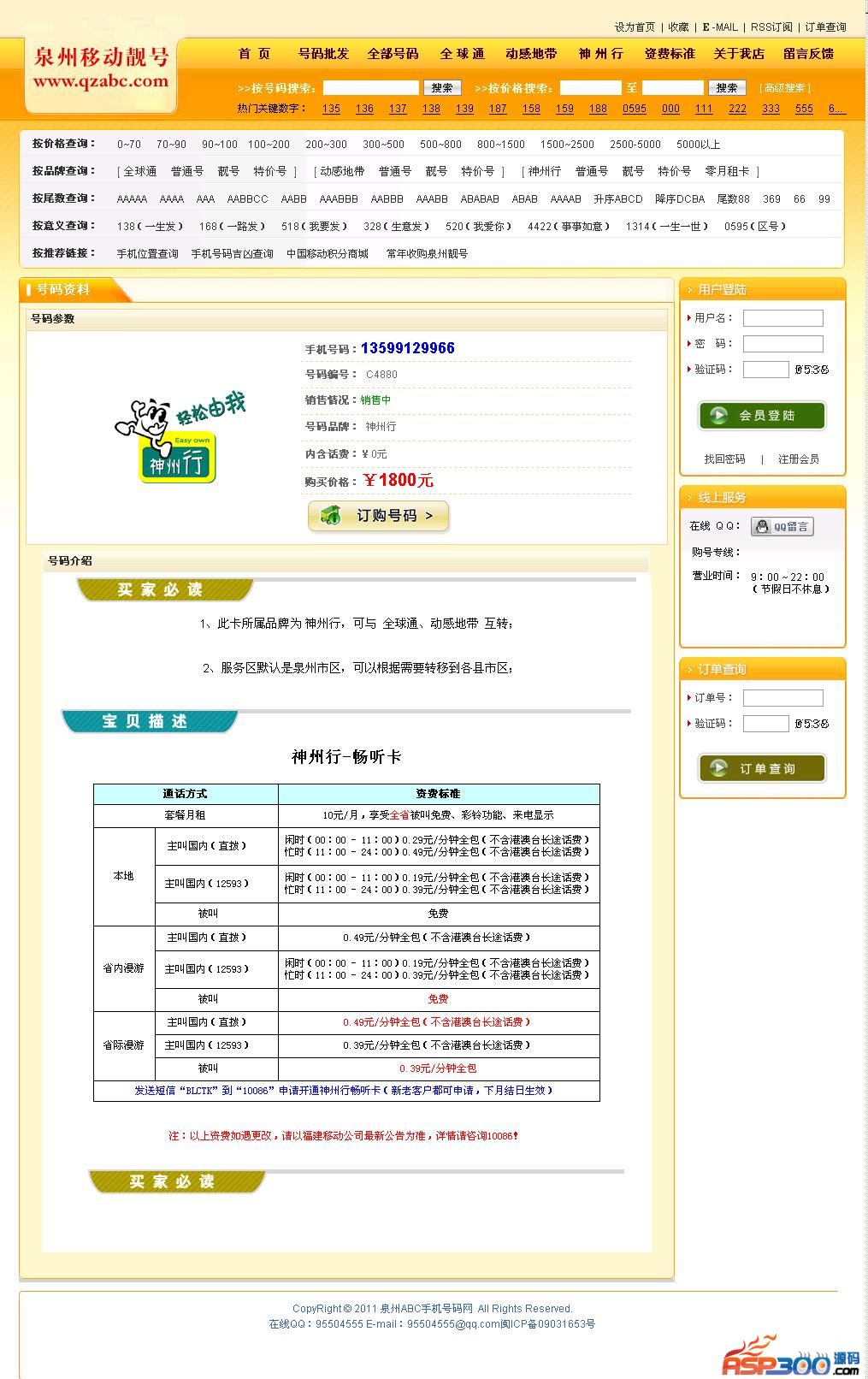Screen dimensions: 868x1379
Task: Click the 设为首页 top link
Action: (x=635, y=27)
